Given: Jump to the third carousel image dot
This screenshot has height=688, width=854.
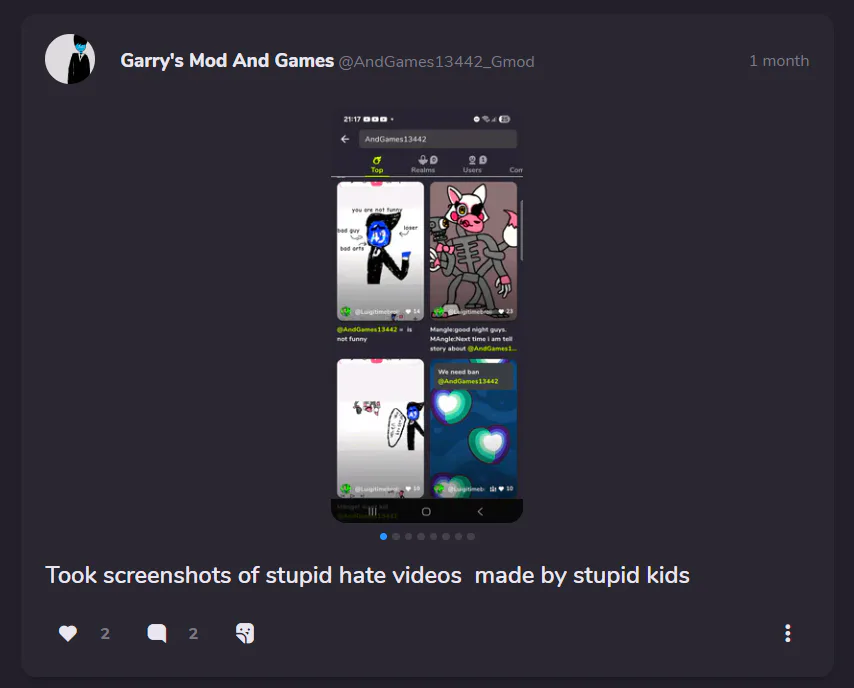Looking at the screenshot, I should point(408,537).
